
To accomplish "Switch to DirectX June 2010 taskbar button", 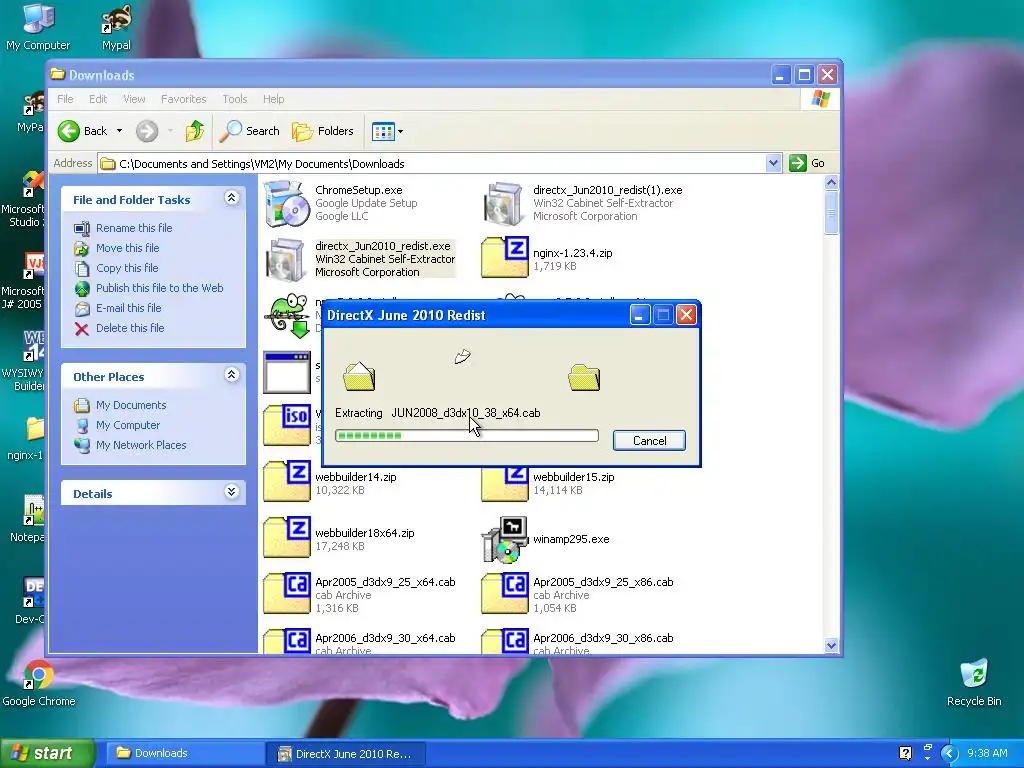I will [x=346, y=754].
